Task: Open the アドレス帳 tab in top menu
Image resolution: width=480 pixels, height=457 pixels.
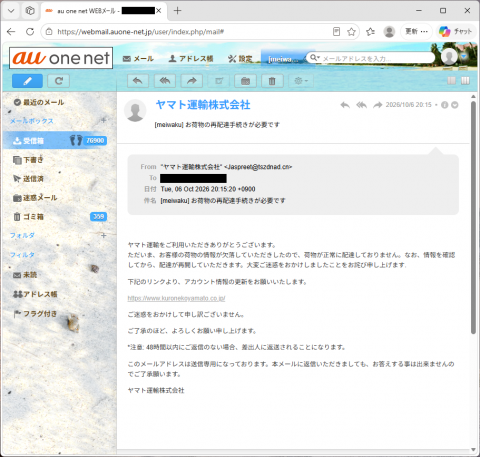Action: [x=191, y=59]
